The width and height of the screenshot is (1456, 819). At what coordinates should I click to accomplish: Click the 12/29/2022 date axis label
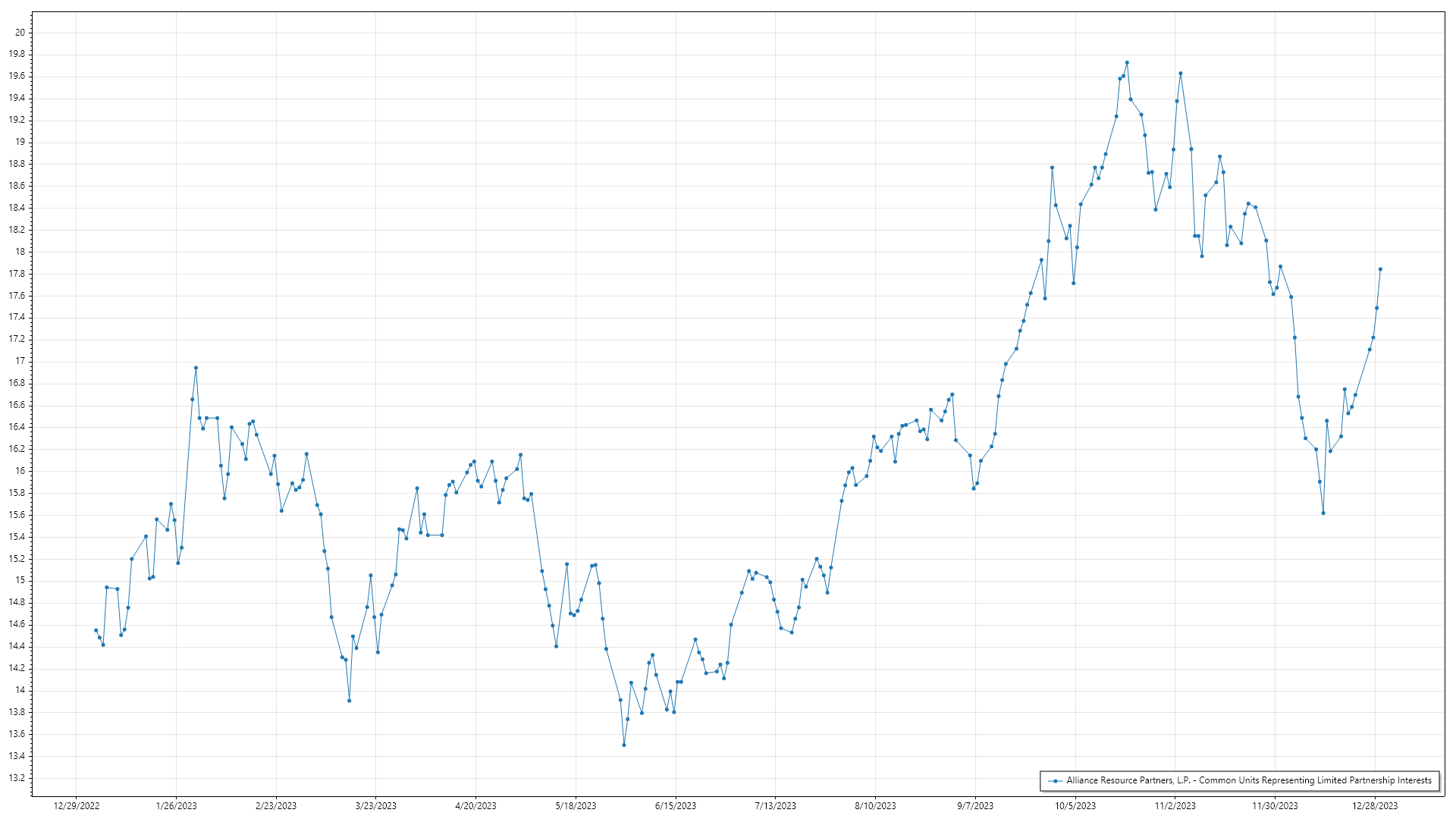[x=77, y=805]
